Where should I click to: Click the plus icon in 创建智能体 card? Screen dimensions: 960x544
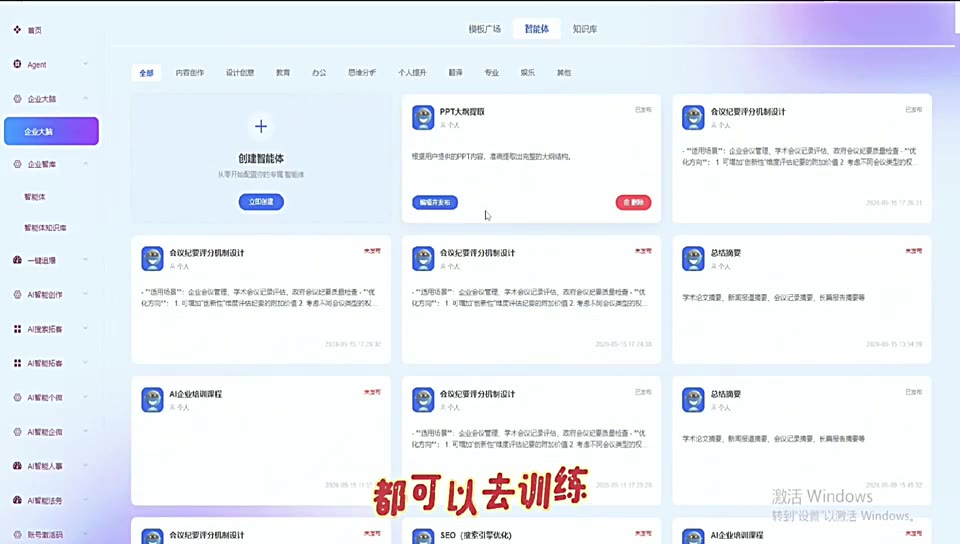click(x=261, y=127)
